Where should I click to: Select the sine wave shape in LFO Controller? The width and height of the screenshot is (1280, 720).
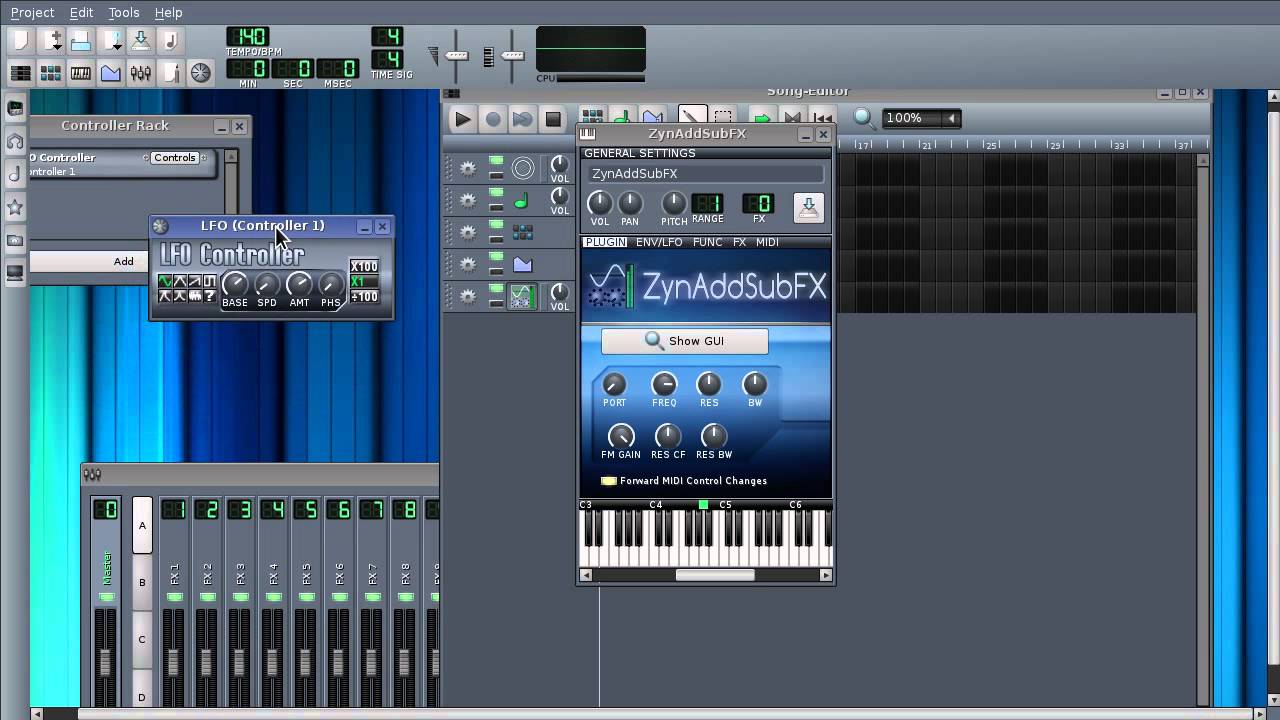click(x=165, y=282)
